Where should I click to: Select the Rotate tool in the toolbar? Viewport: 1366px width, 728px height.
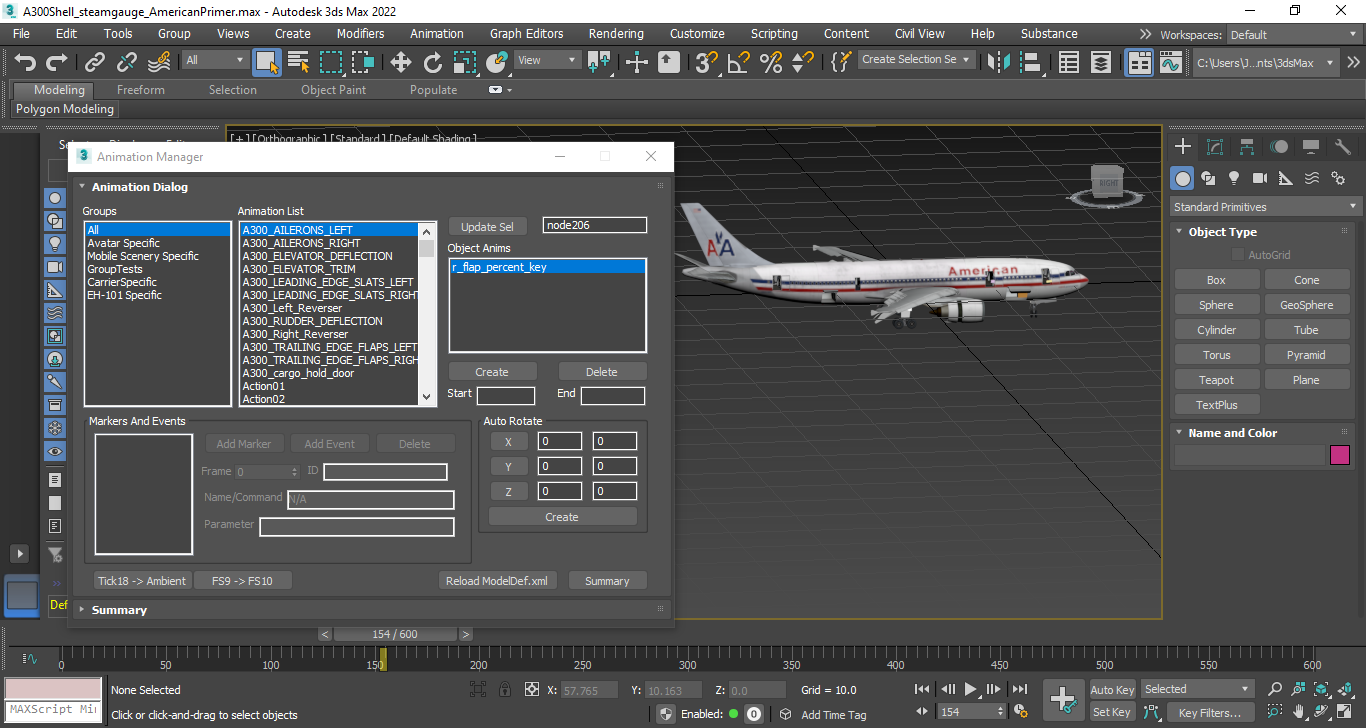(432, 62)
